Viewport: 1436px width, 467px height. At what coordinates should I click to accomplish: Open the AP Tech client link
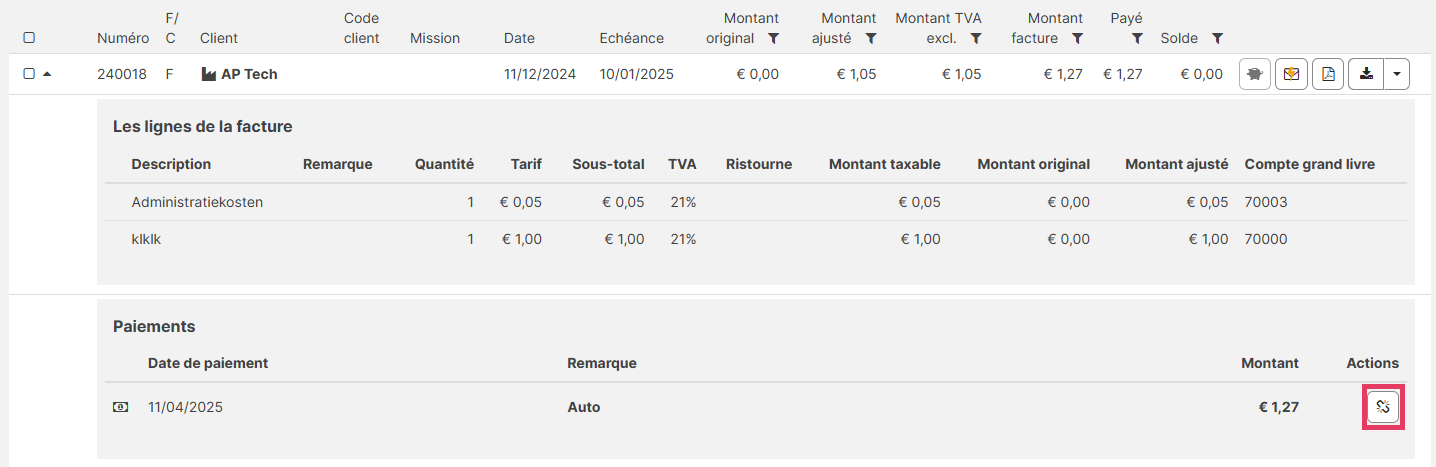[x=249, y=74]
